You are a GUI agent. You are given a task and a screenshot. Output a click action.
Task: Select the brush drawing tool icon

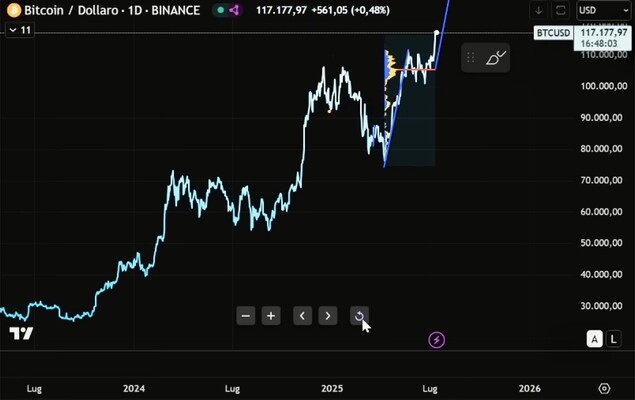[x=495, y=58]
